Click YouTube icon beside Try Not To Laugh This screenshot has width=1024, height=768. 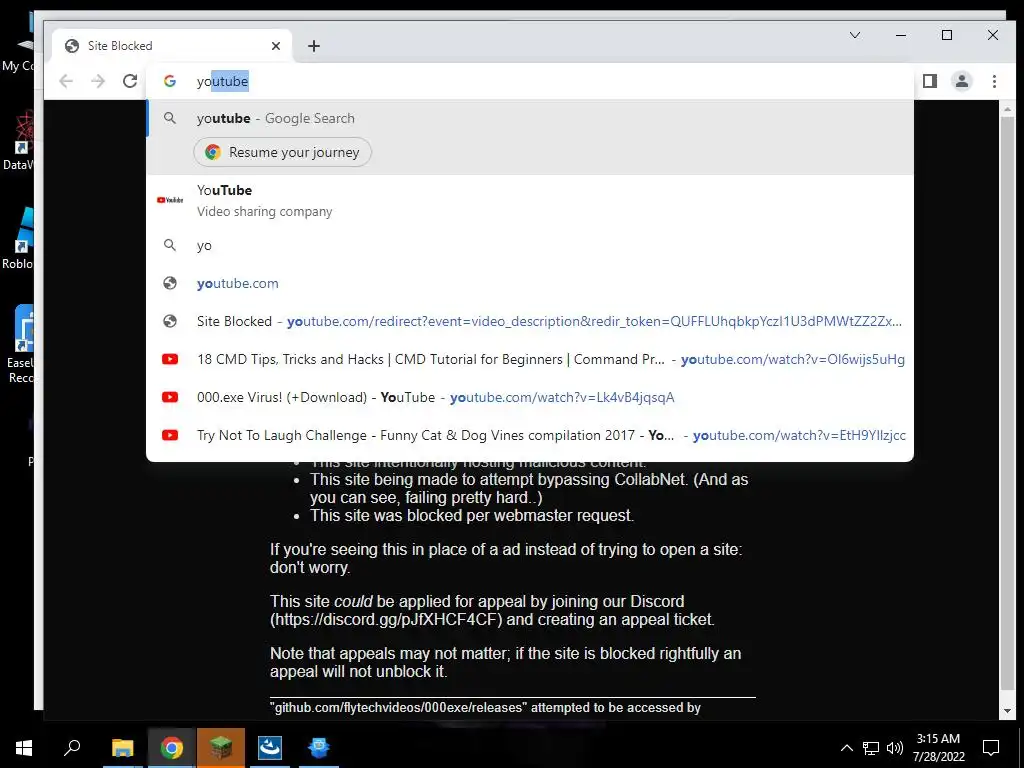[170, 435]
